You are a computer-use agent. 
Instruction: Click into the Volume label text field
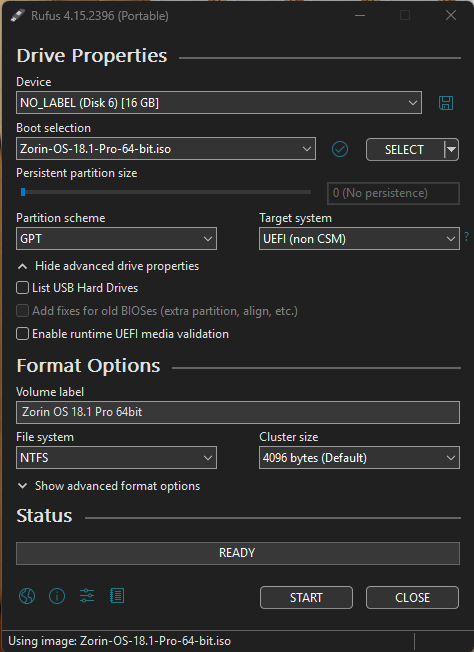pos(238,412)
